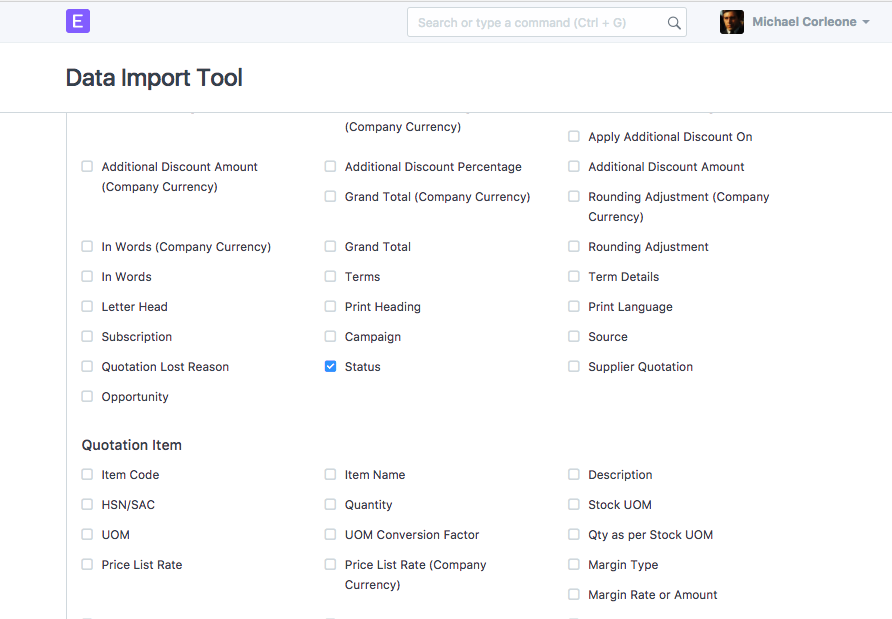892x619 pixels.
Task: Check the Print Language field
Action: (x=573, y=306)
